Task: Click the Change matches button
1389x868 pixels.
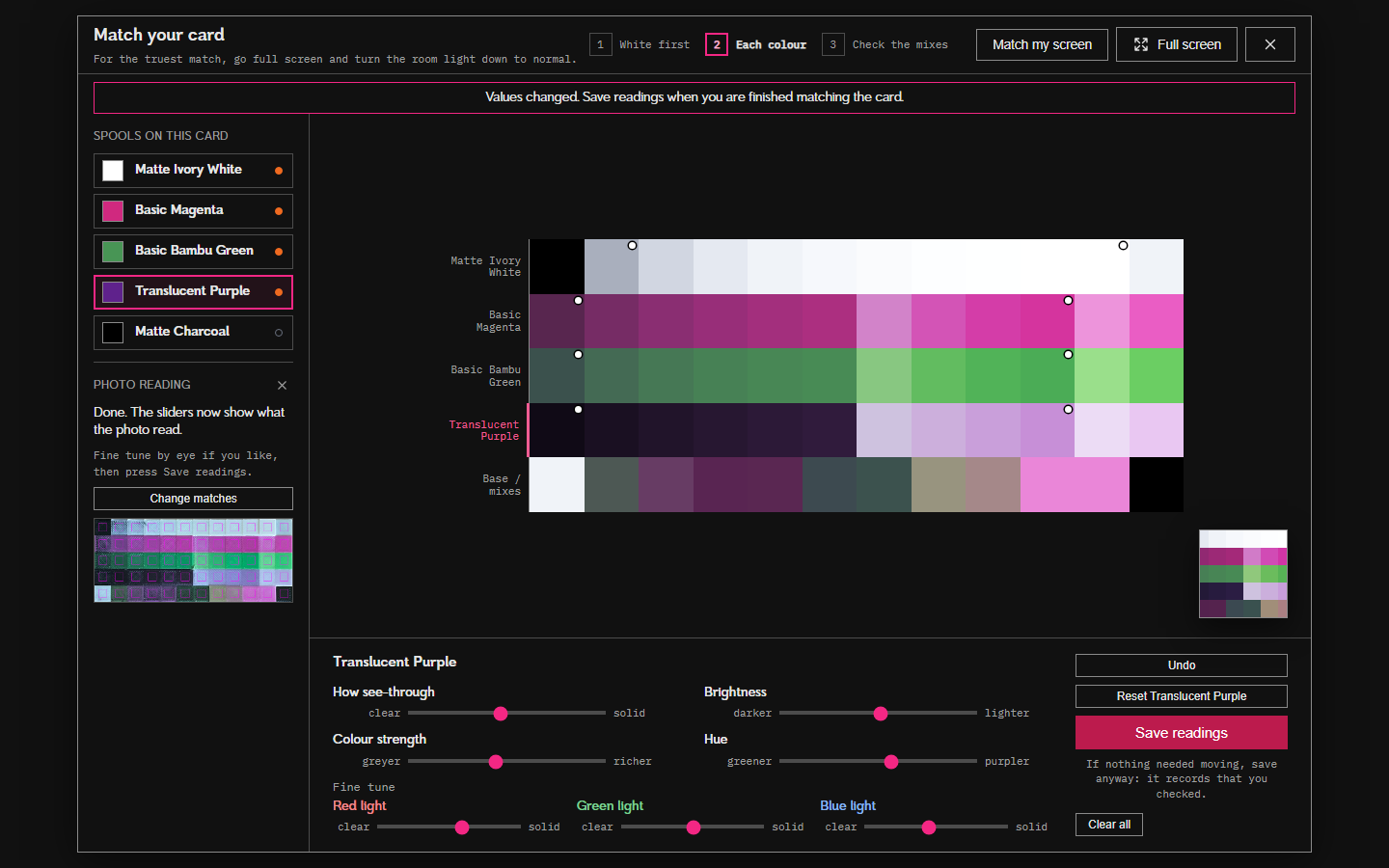Action: [x=193, y=499]
